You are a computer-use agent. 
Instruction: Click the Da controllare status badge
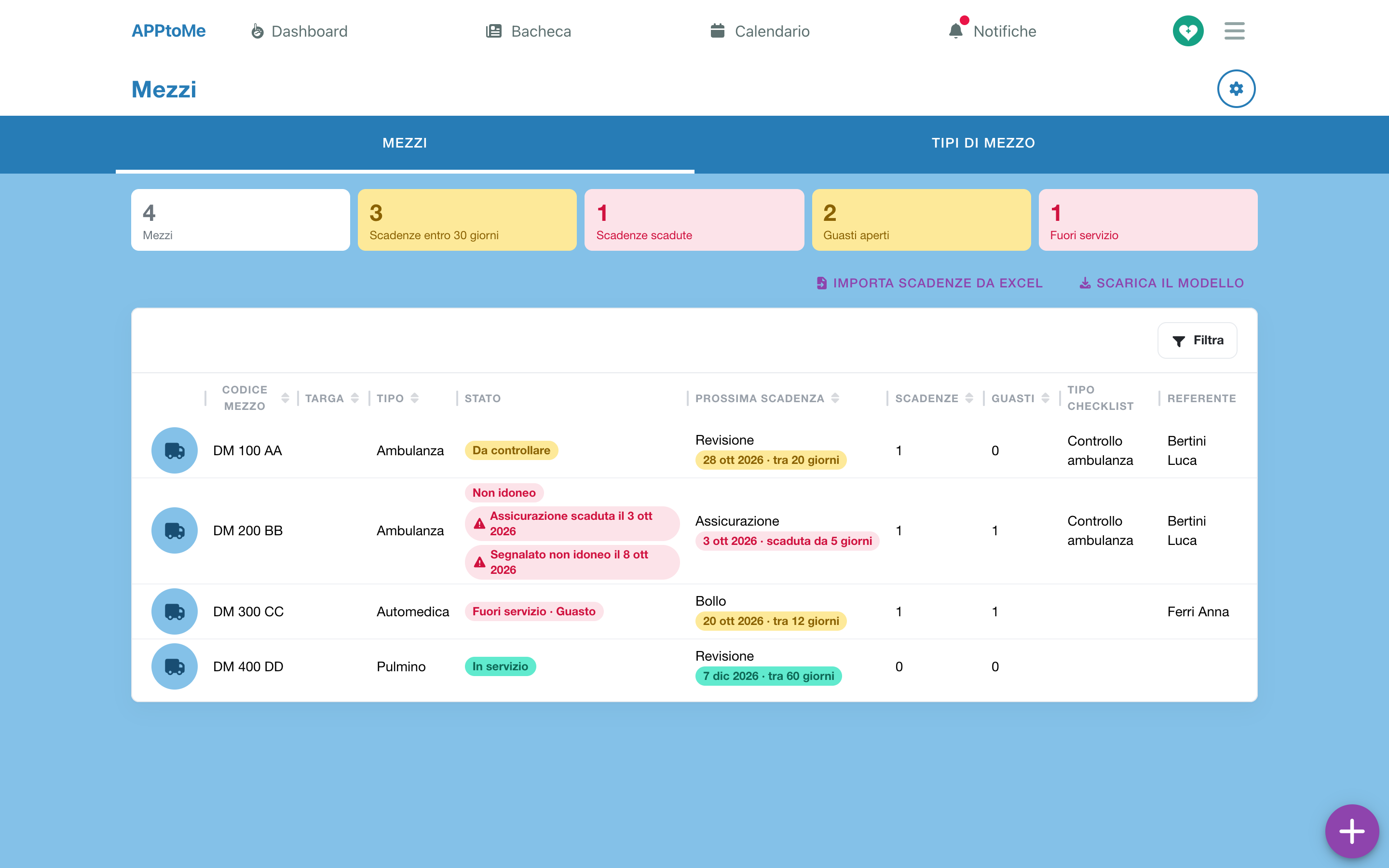coord(511,451)
